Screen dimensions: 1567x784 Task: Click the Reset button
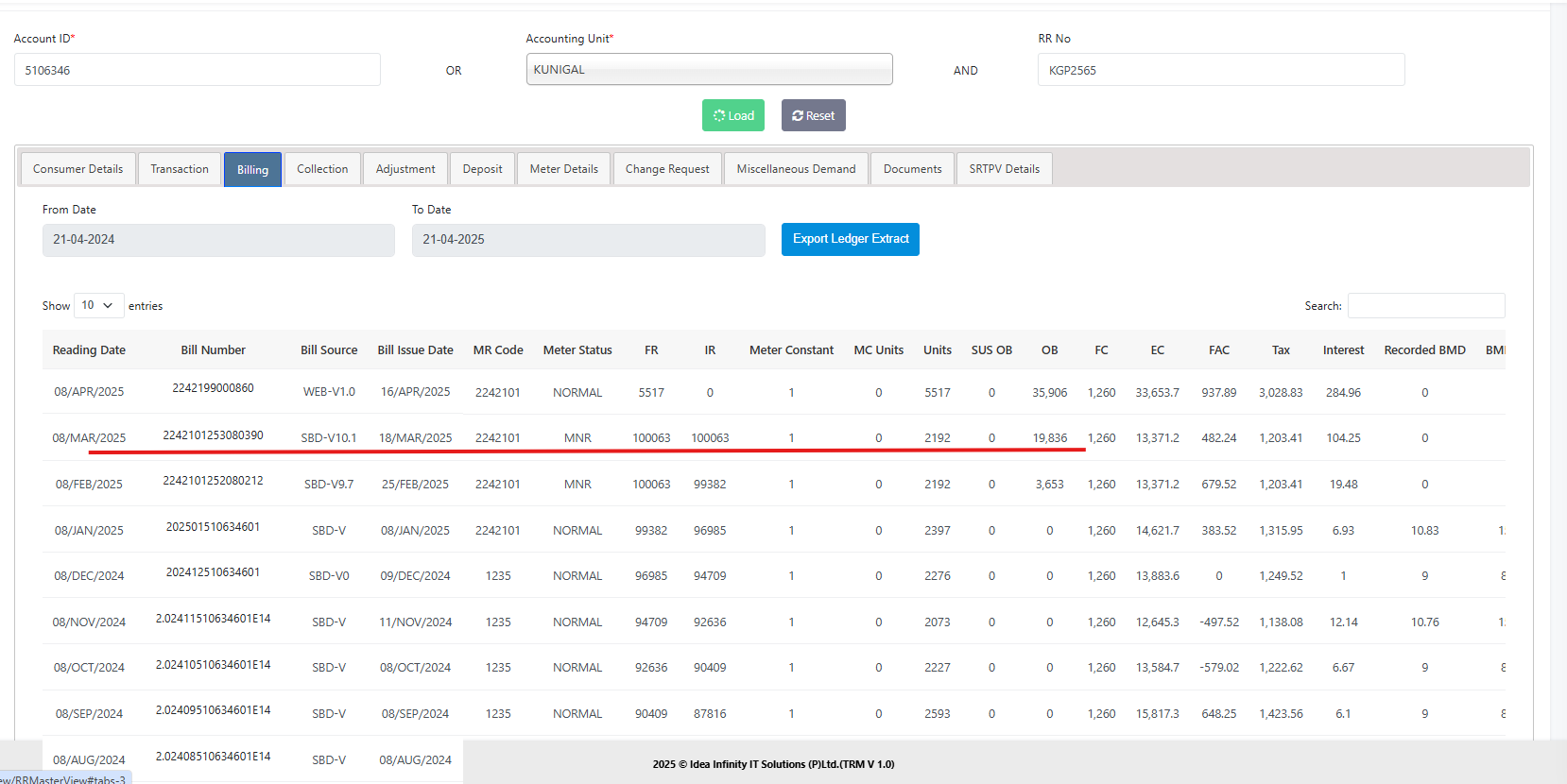[814, 115]
